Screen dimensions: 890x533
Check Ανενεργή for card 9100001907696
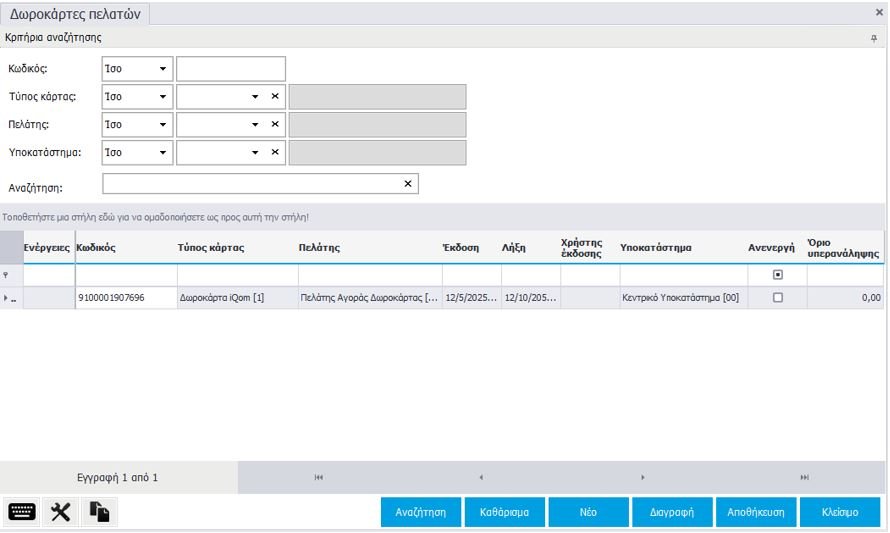[778, 298]
